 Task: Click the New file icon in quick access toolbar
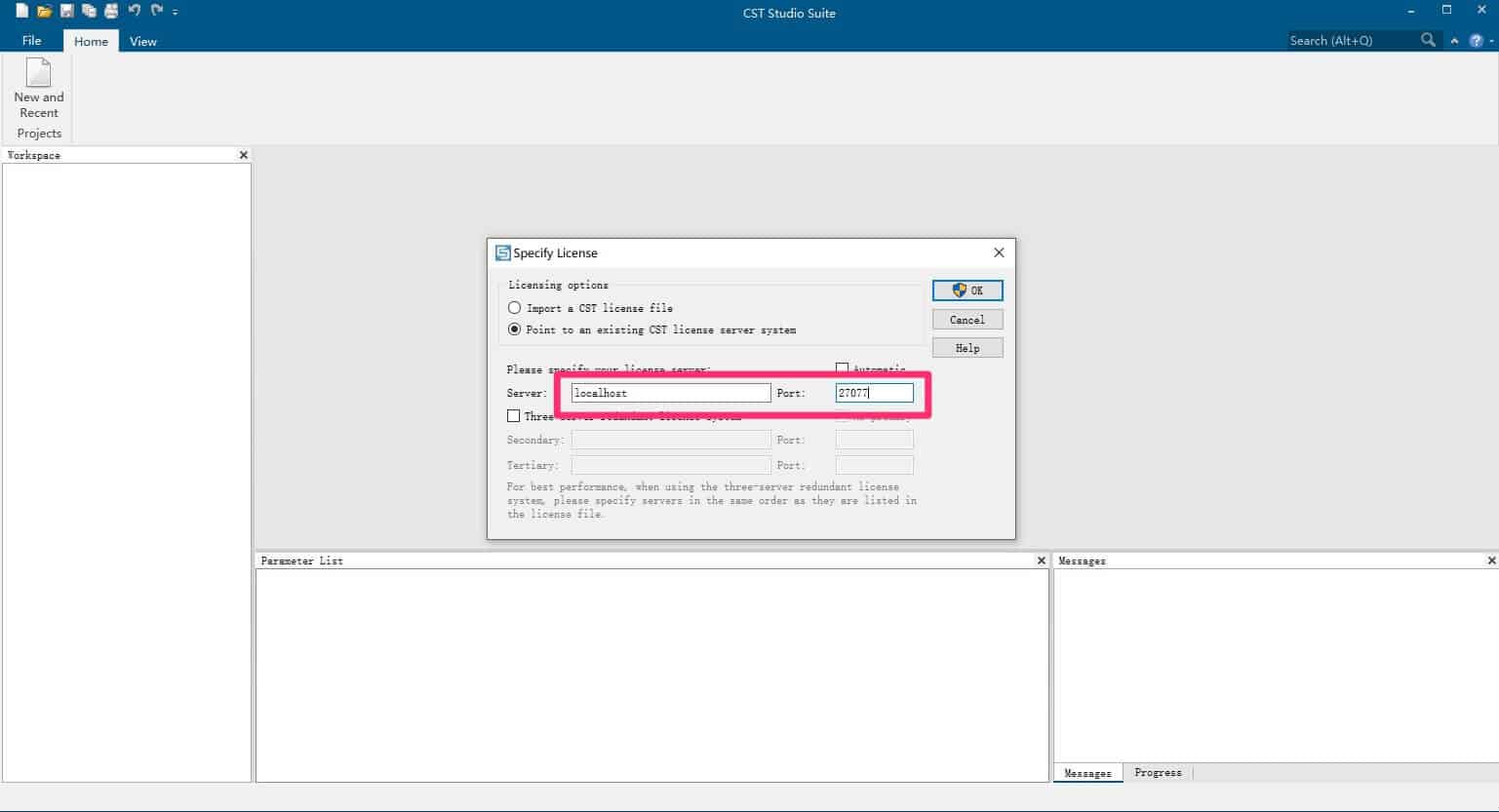coord(21,12)
